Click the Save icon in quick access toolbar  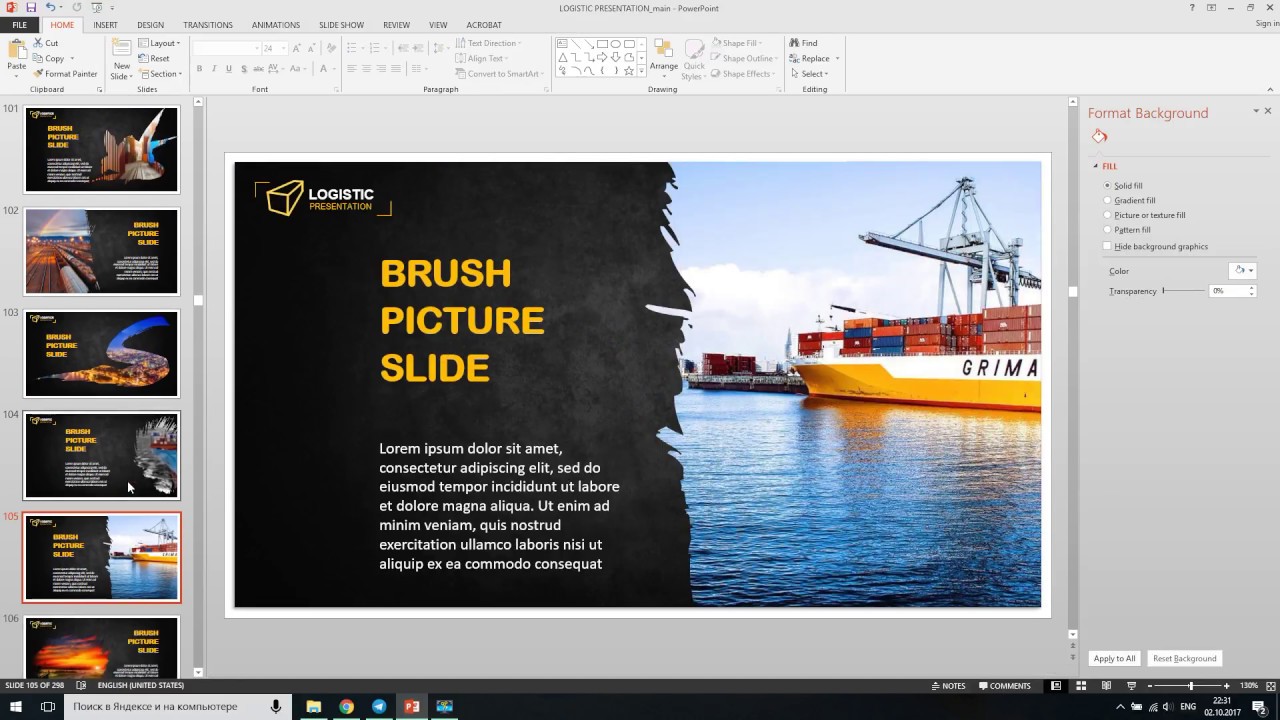click(x=31, y=7)
